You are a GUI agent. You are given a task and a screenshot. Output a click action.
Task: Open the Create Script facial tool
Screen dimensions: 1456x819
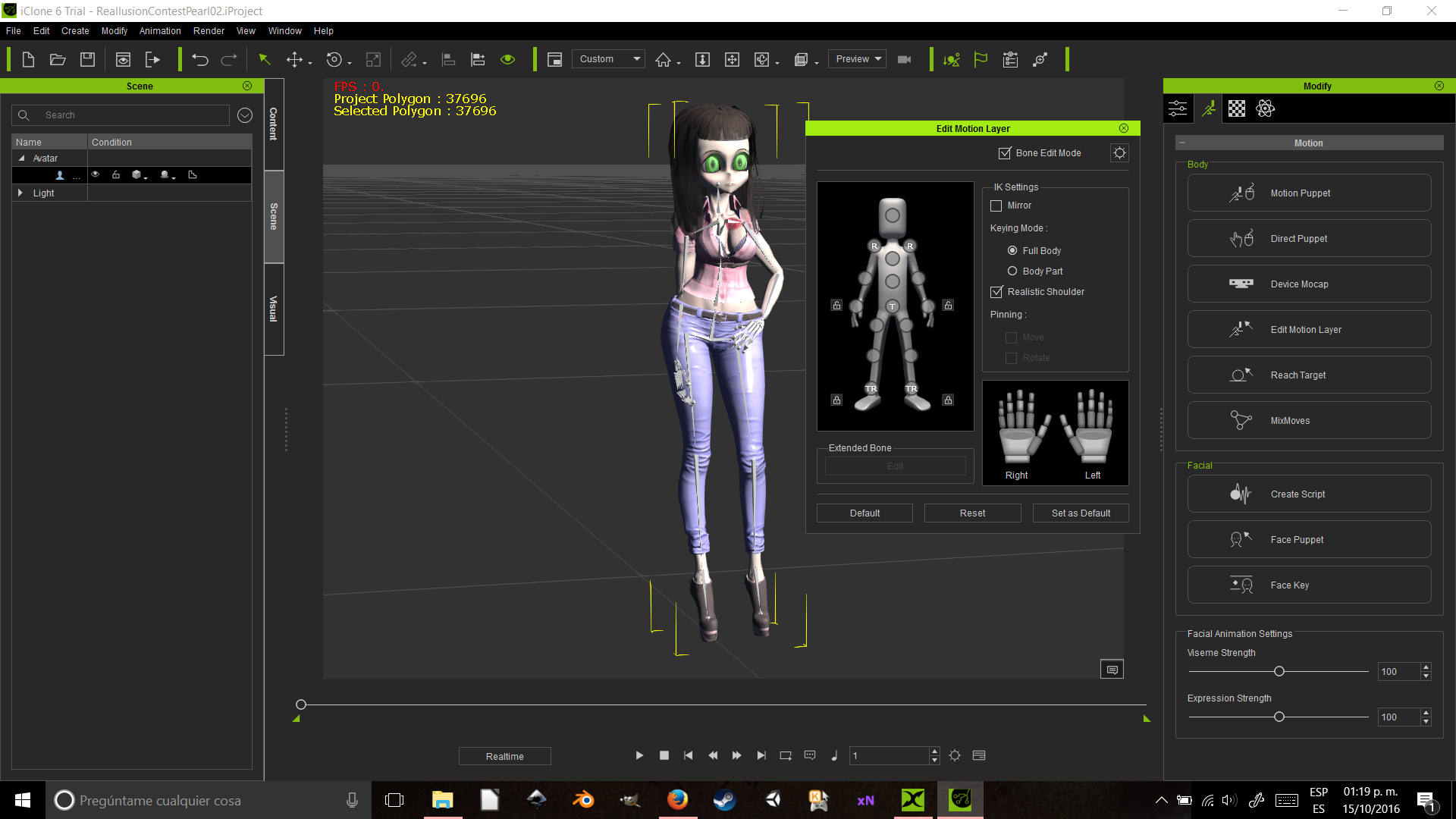click(1309, 494)
